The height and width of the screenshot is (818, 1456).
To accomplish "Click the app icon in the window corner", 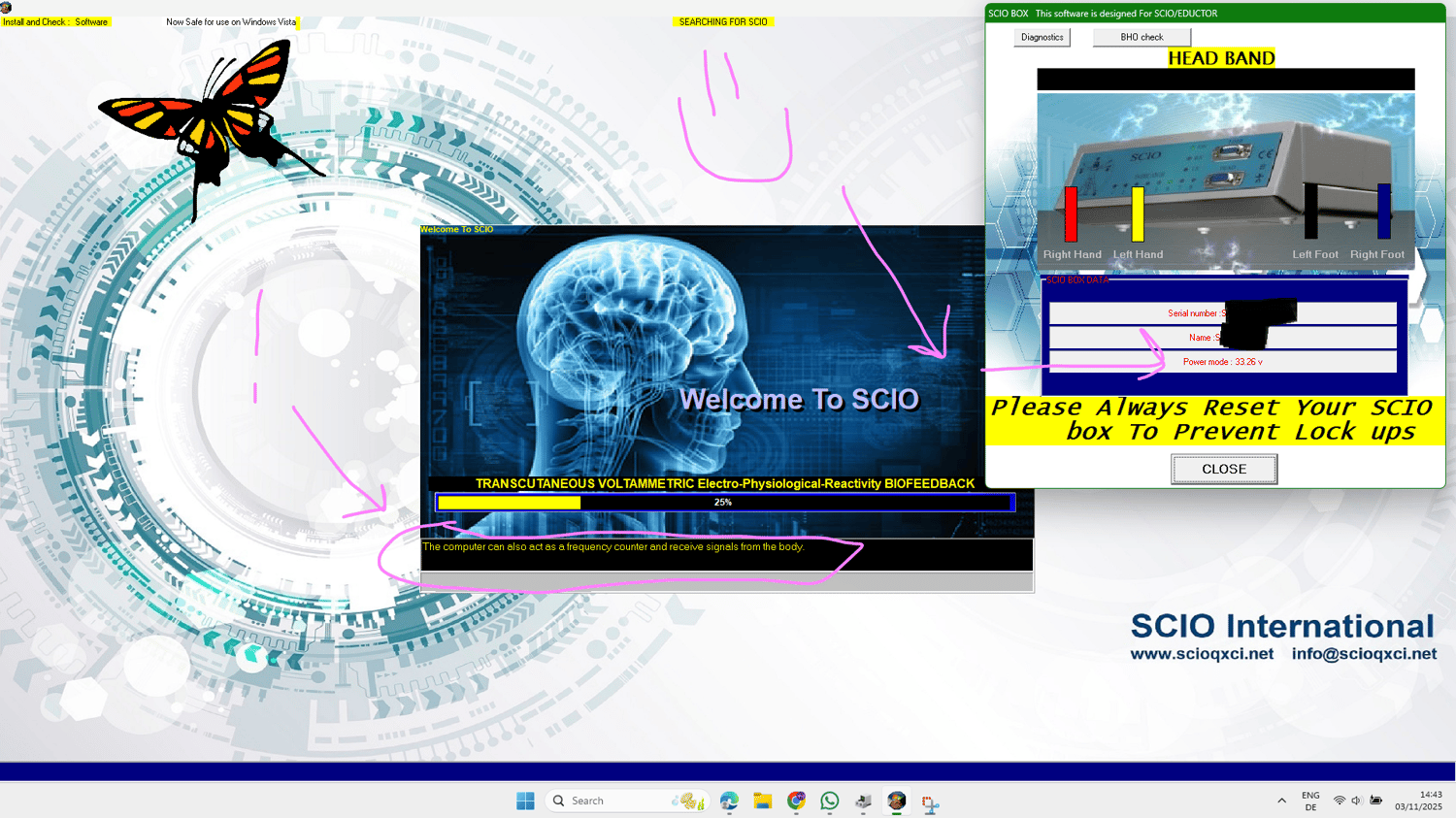I will (x=6, y=7).
